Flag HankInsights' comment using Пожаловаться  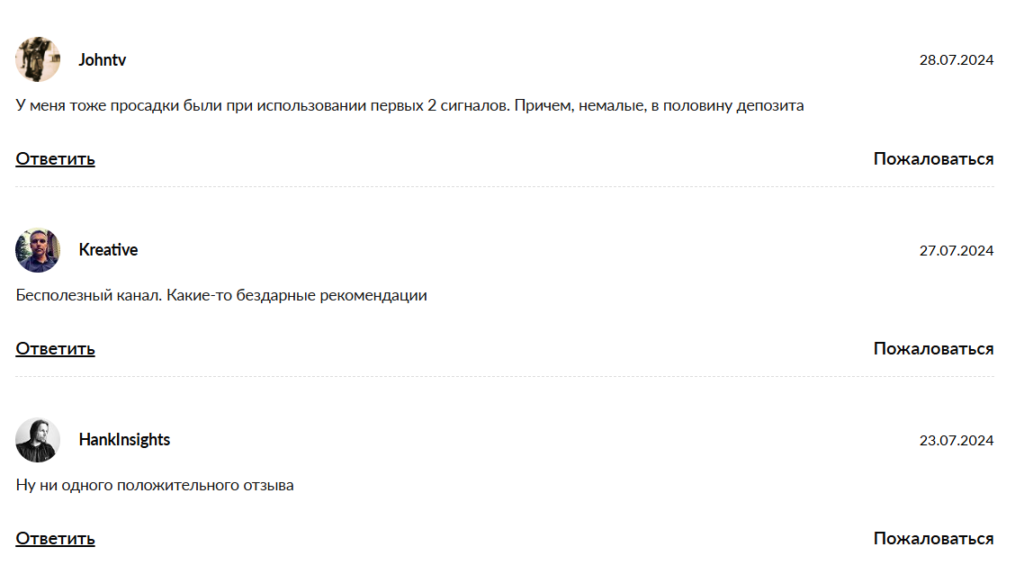click(x=933, y=539)
